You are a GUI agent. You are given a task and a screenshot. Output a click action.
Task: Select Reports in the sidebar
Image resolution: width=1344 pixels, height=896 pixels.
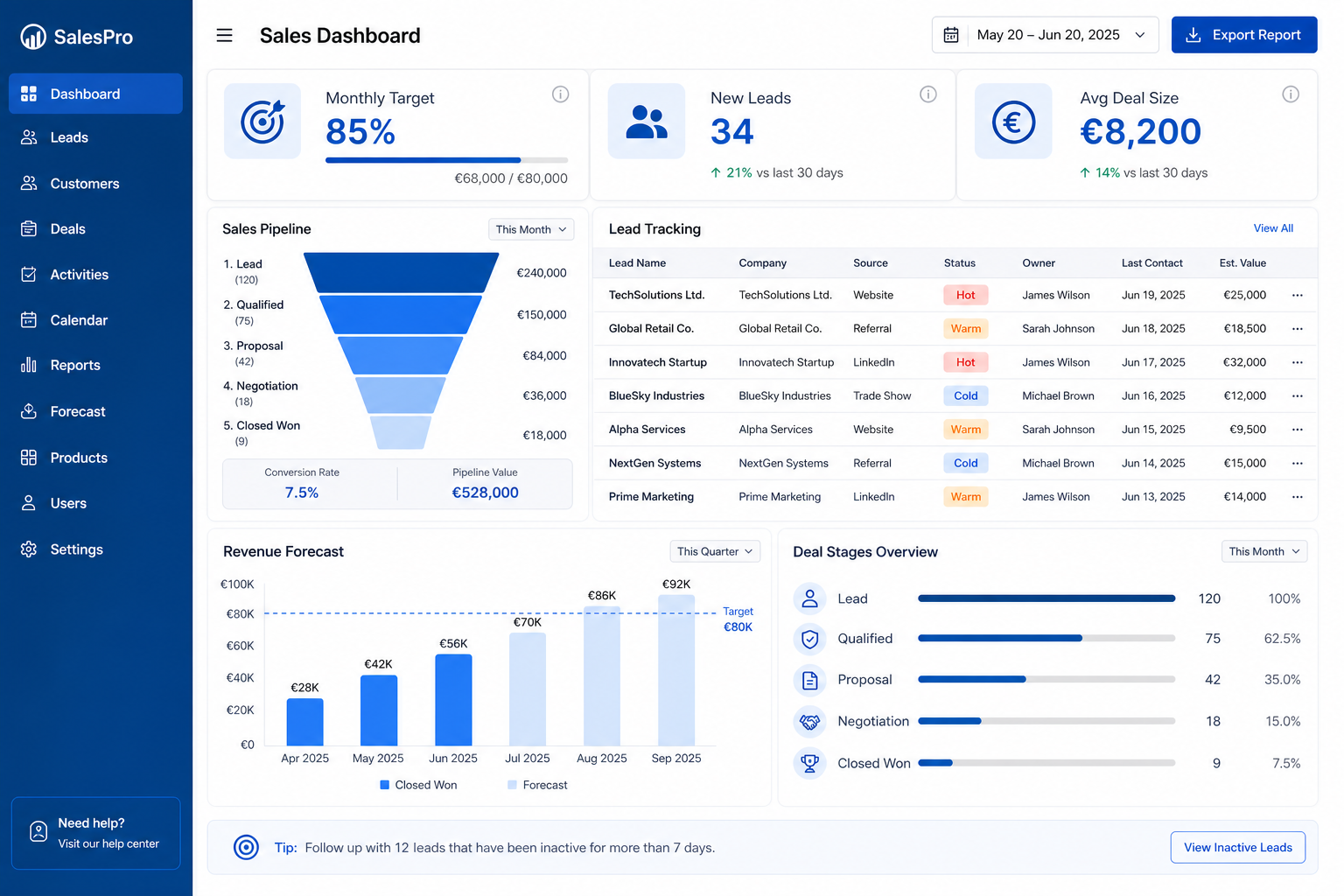point(96,365)
